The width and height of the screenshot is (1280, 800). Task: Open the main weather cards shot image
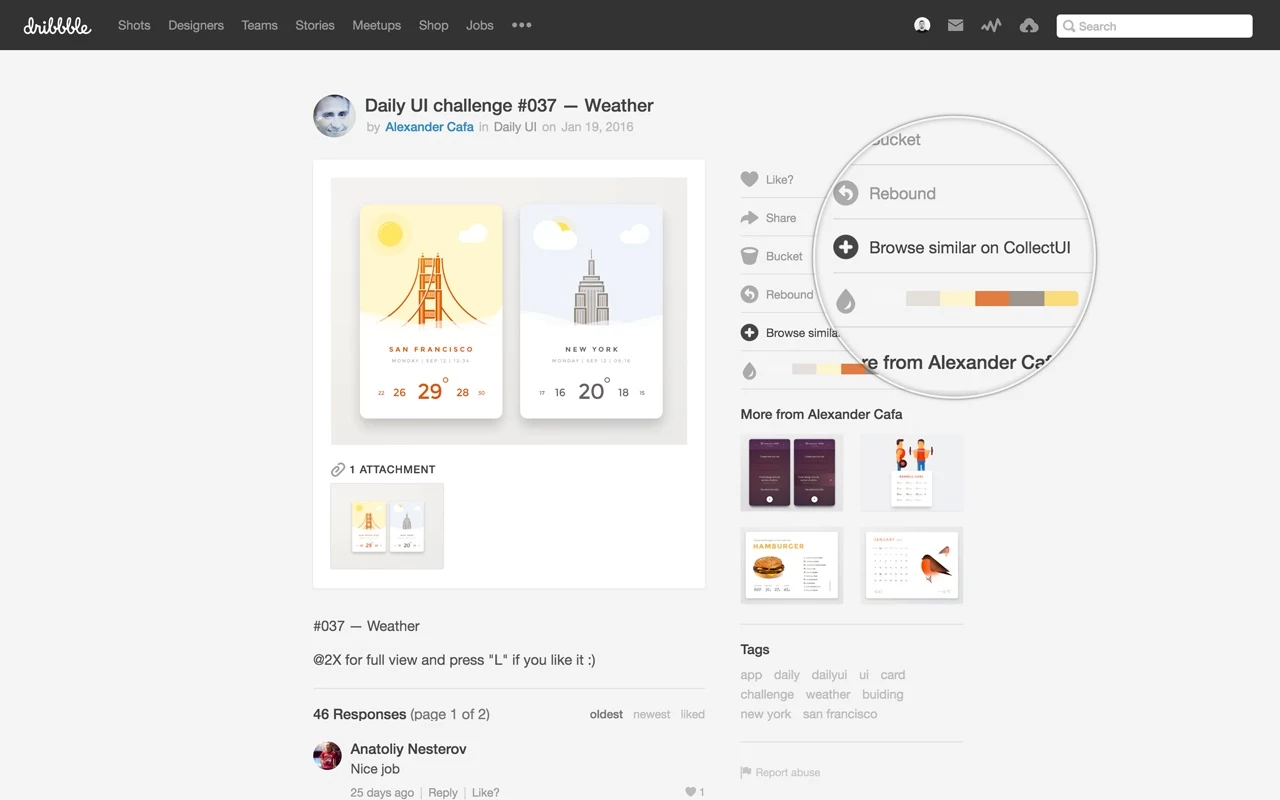[509, 311]
